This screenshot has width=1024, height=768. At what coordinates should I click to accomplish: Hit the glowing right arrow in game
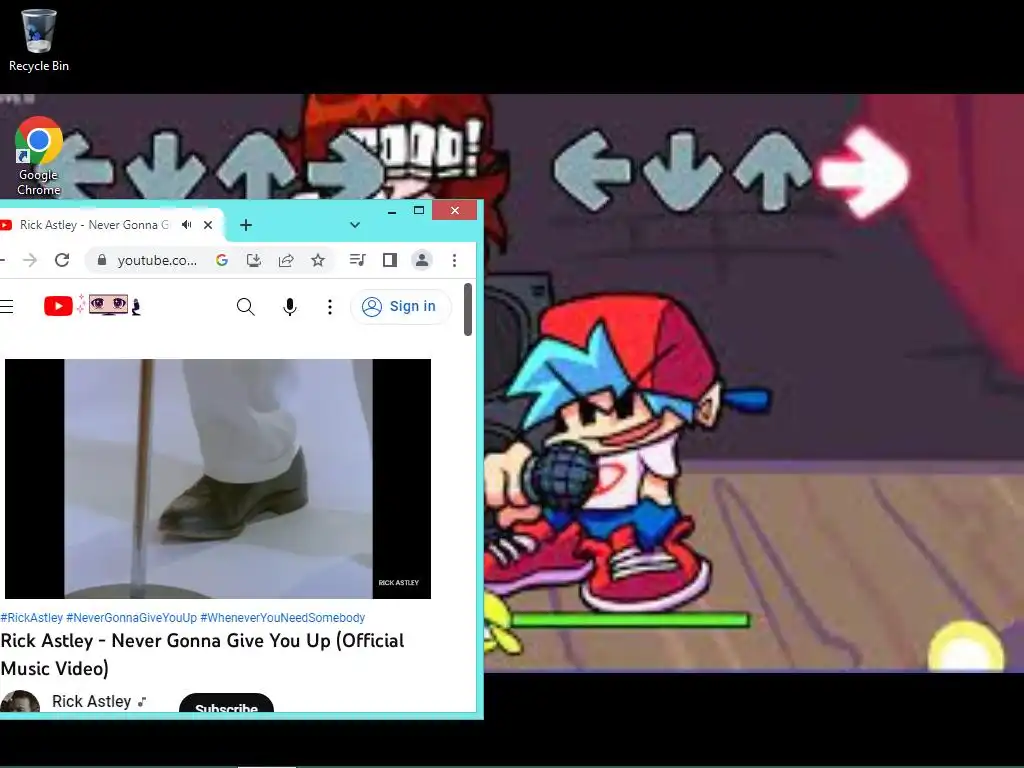tap(863, 172)
